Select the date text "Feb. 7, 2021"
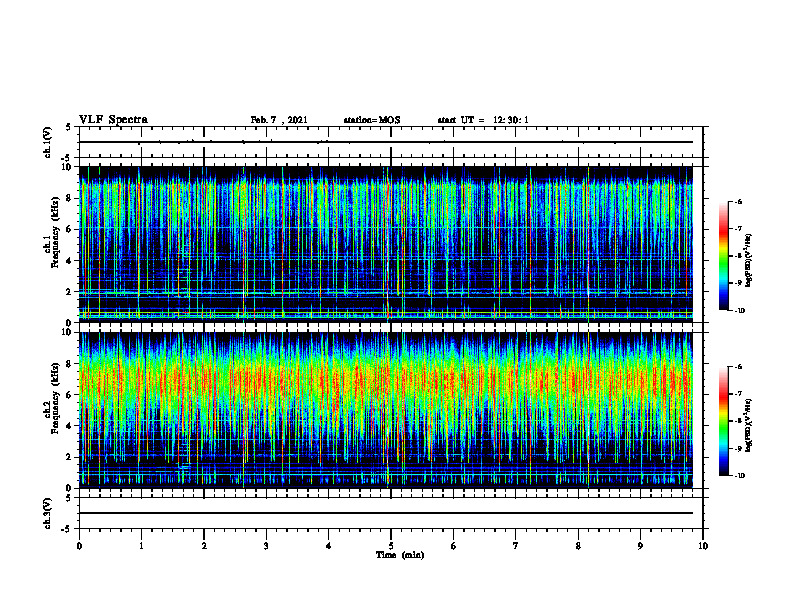The width and height of the screenshot is (792, 612). click(x=279, y=120)
